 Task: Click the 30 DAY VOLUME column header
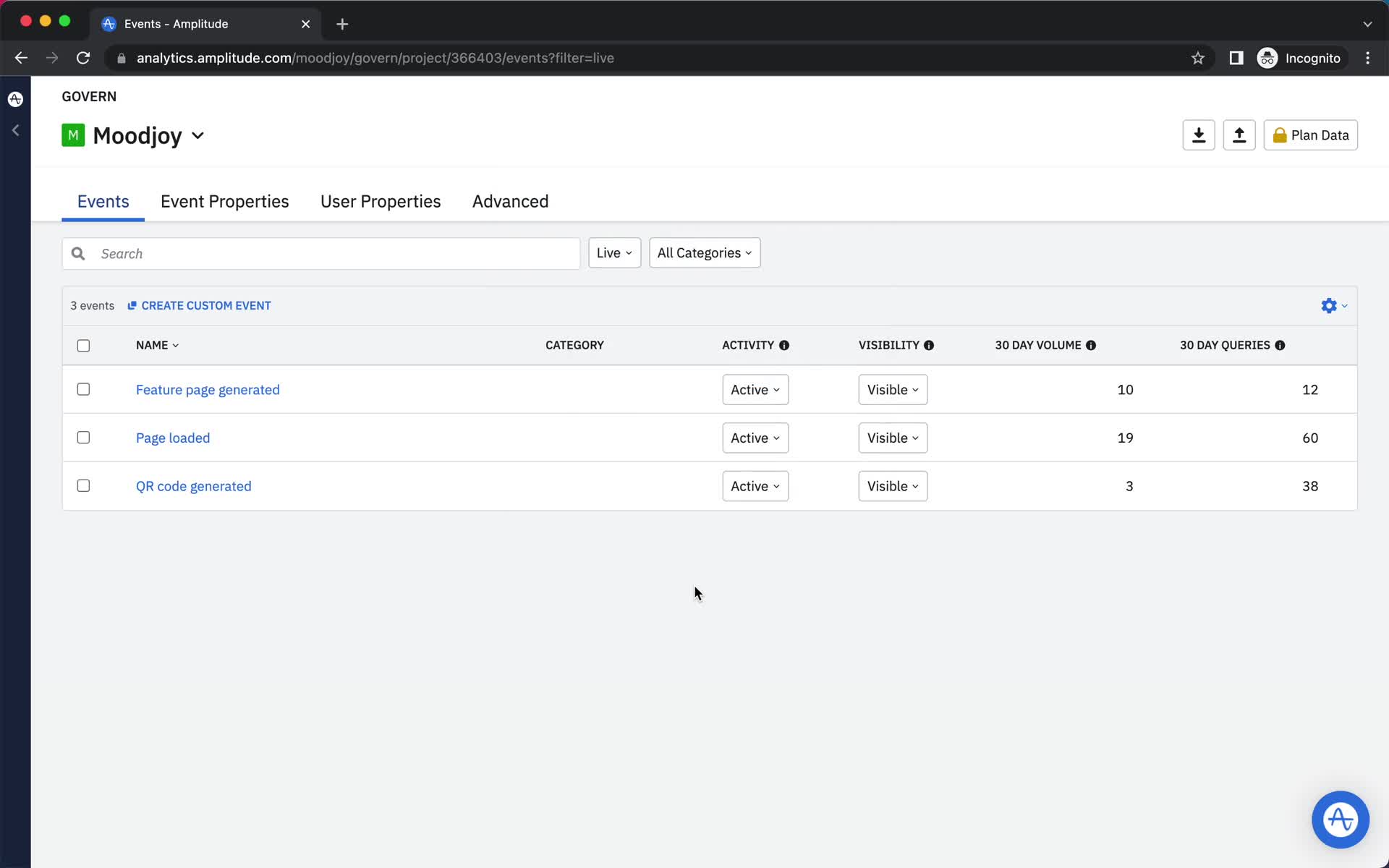(x=1038, y=346)
